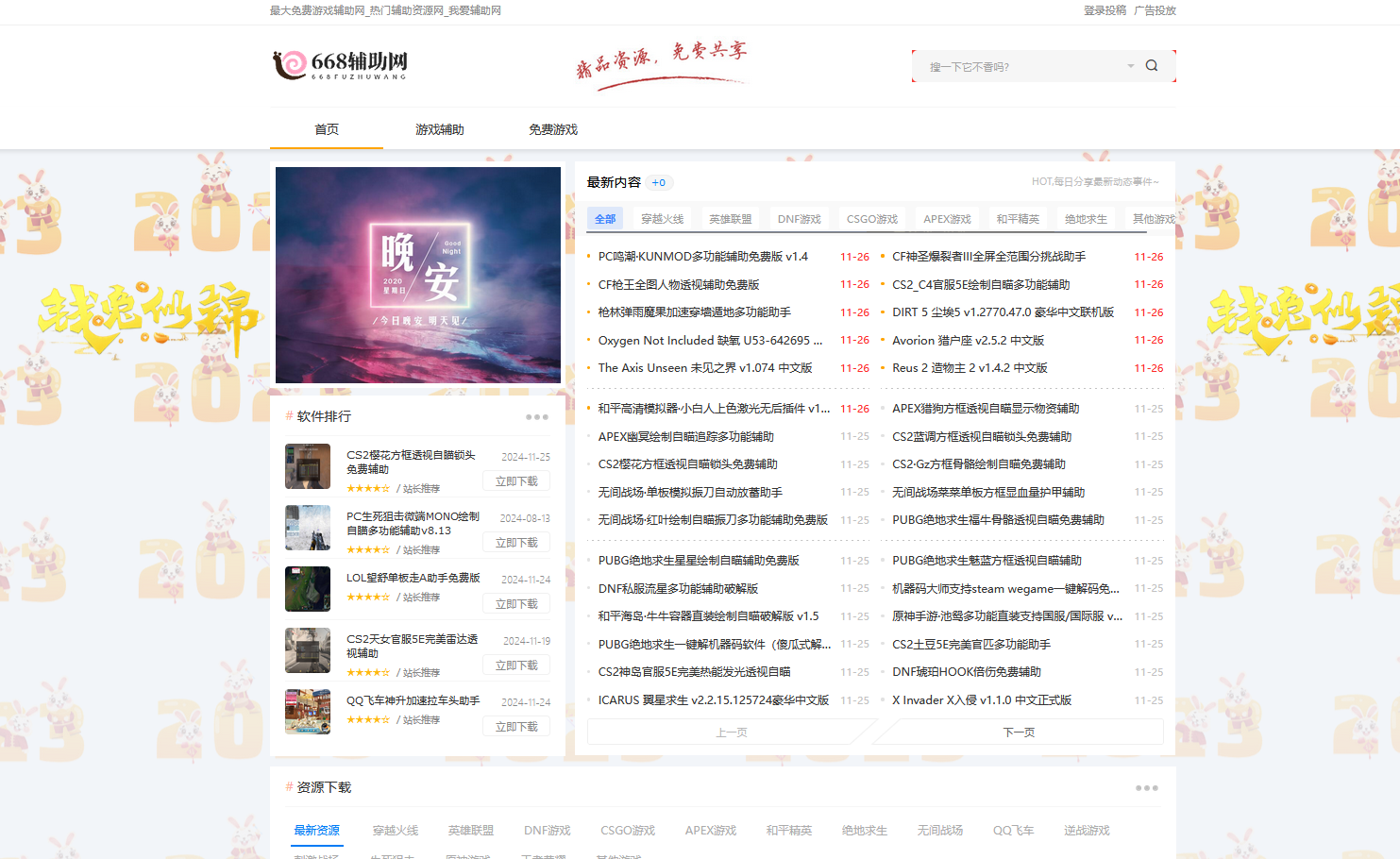Open DIRT 5 尘埃5 中文联机版

pyautogui.click(x=1003, y=312)
